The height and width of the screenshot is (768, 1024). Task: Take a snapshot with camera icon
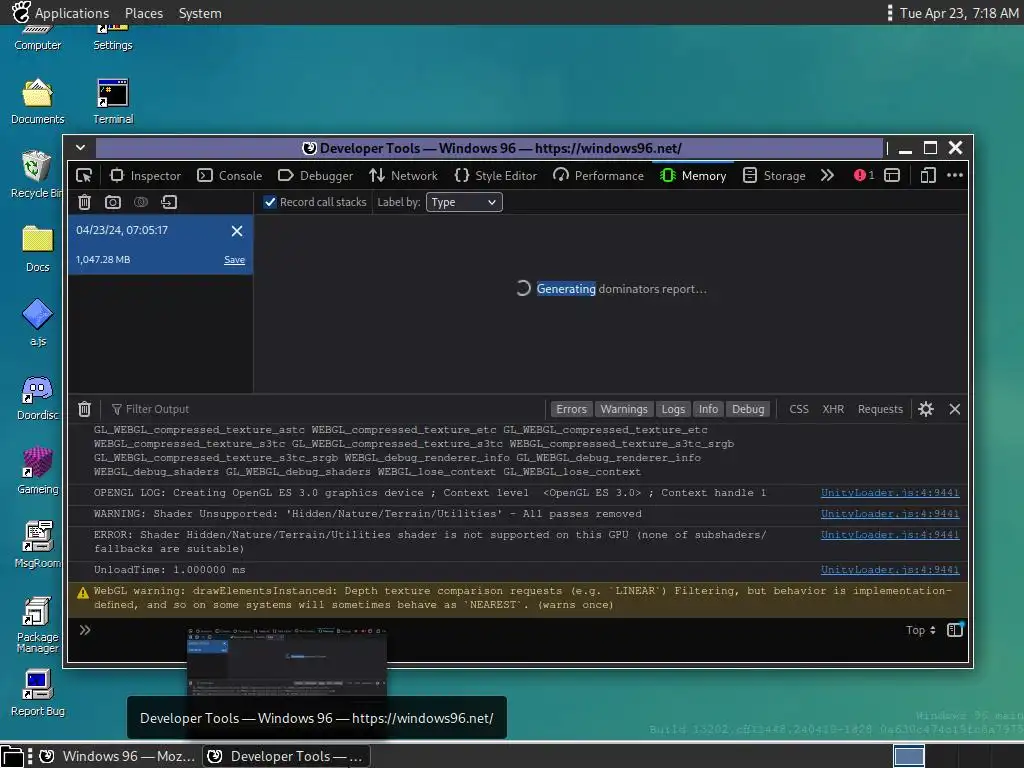(x=113, y=202)
